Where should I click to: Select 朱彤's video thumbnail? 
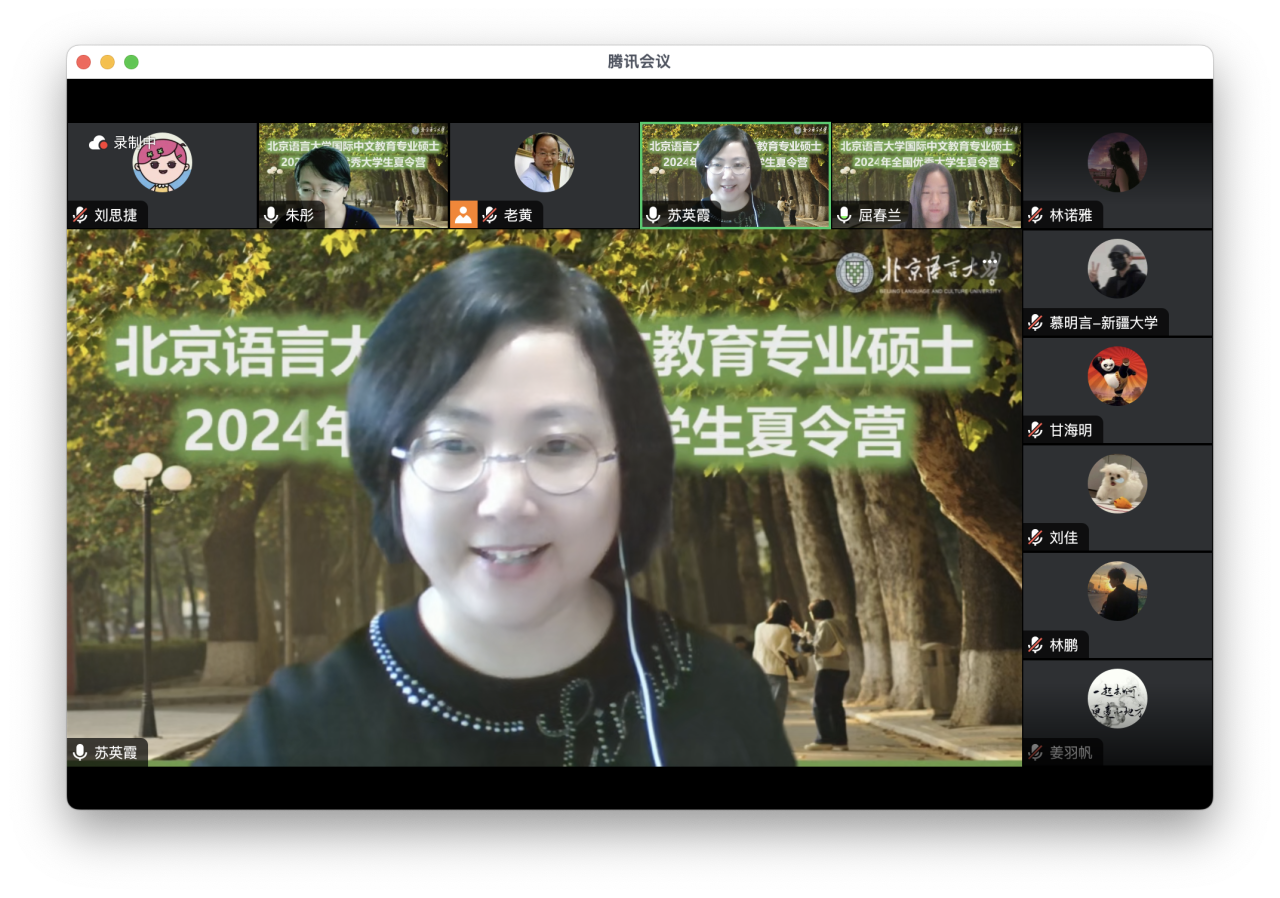(354, 176)
